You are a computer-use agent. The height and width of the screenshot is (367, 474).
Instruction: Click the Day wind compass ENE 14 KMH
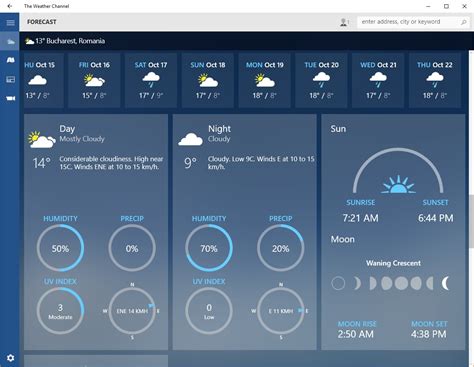132,311
